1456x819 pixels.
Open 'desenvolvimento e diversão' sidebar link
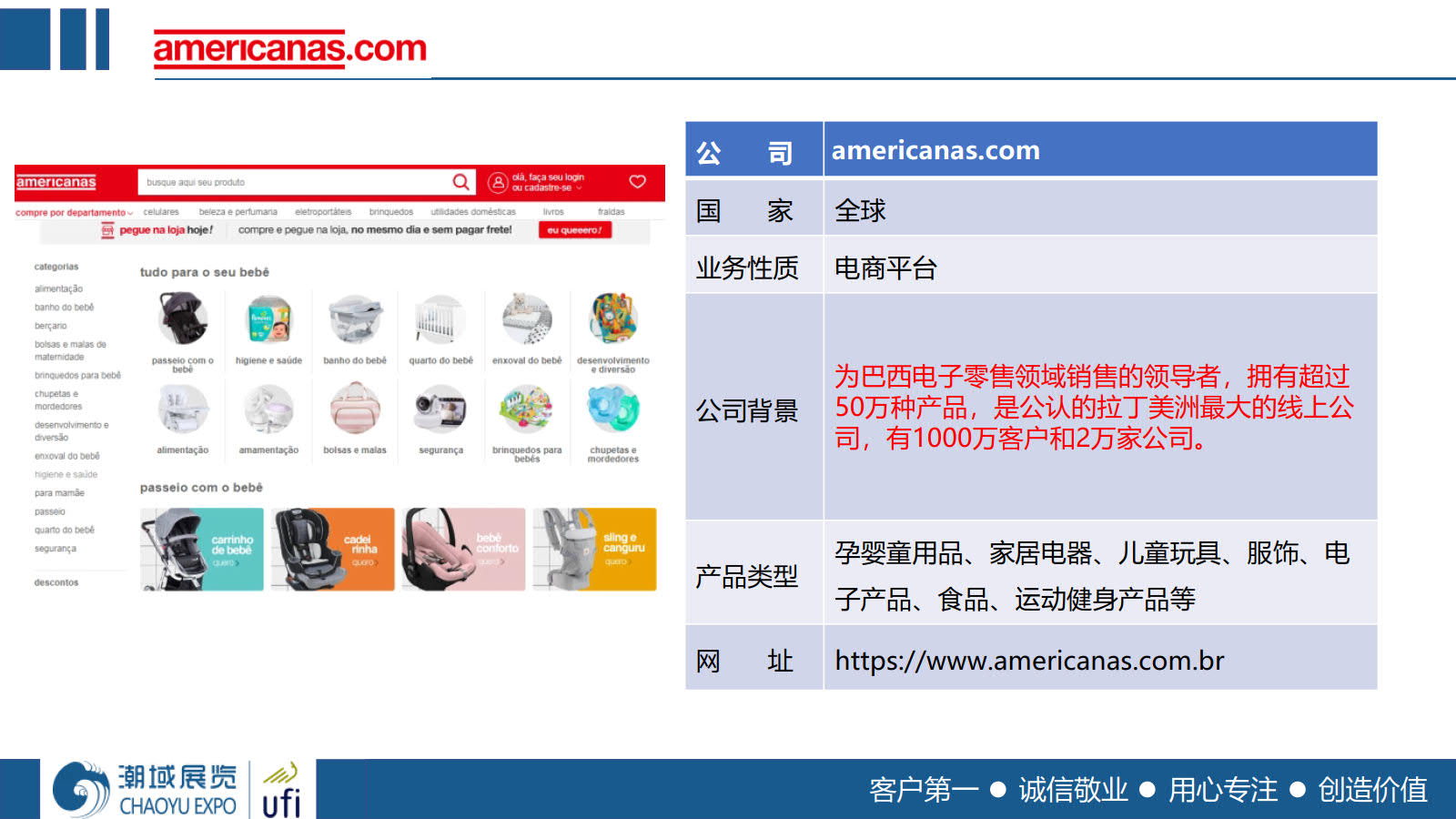point(72,431)
